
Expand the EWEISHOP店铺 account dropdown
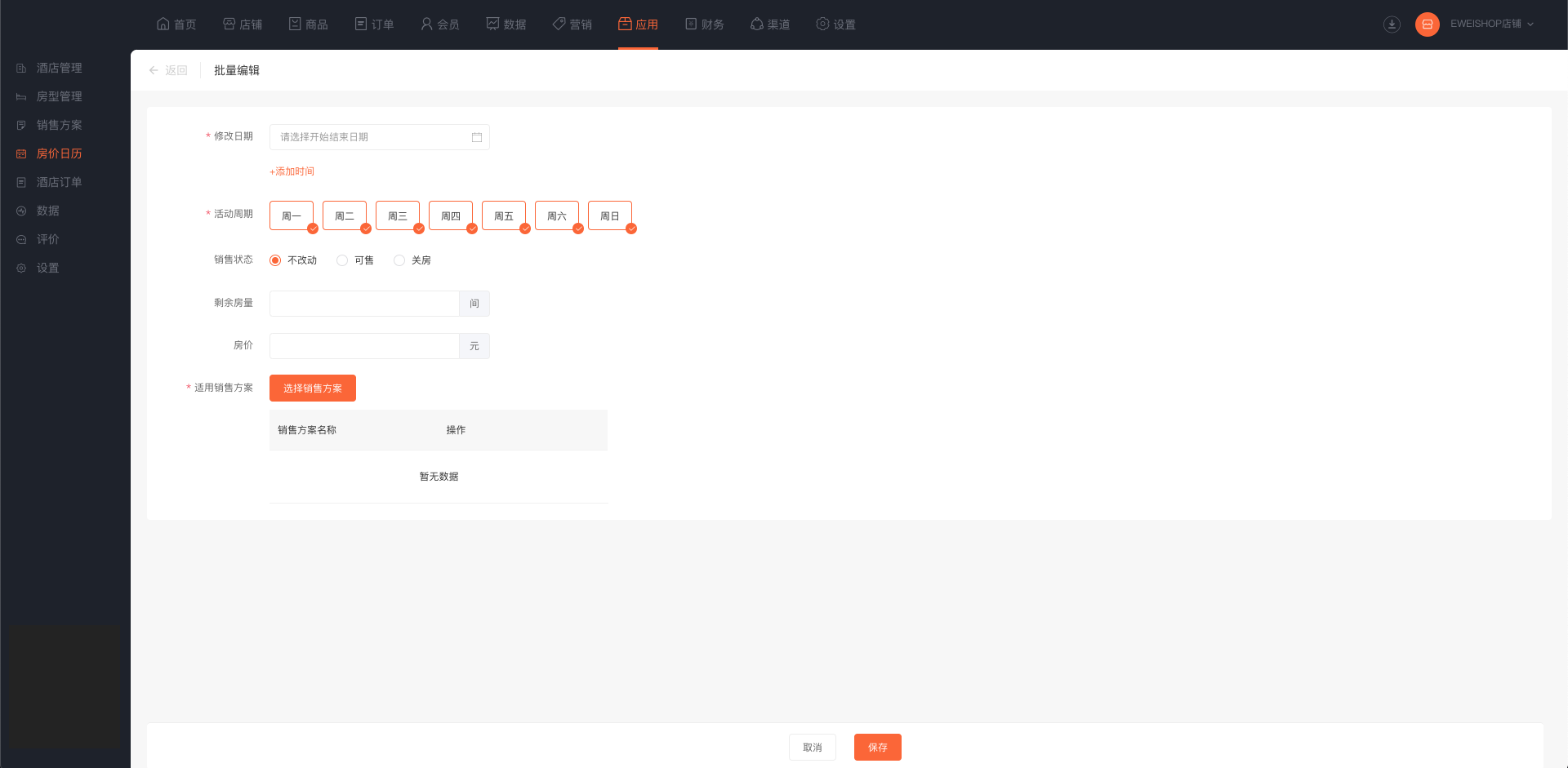[1492, 24]
